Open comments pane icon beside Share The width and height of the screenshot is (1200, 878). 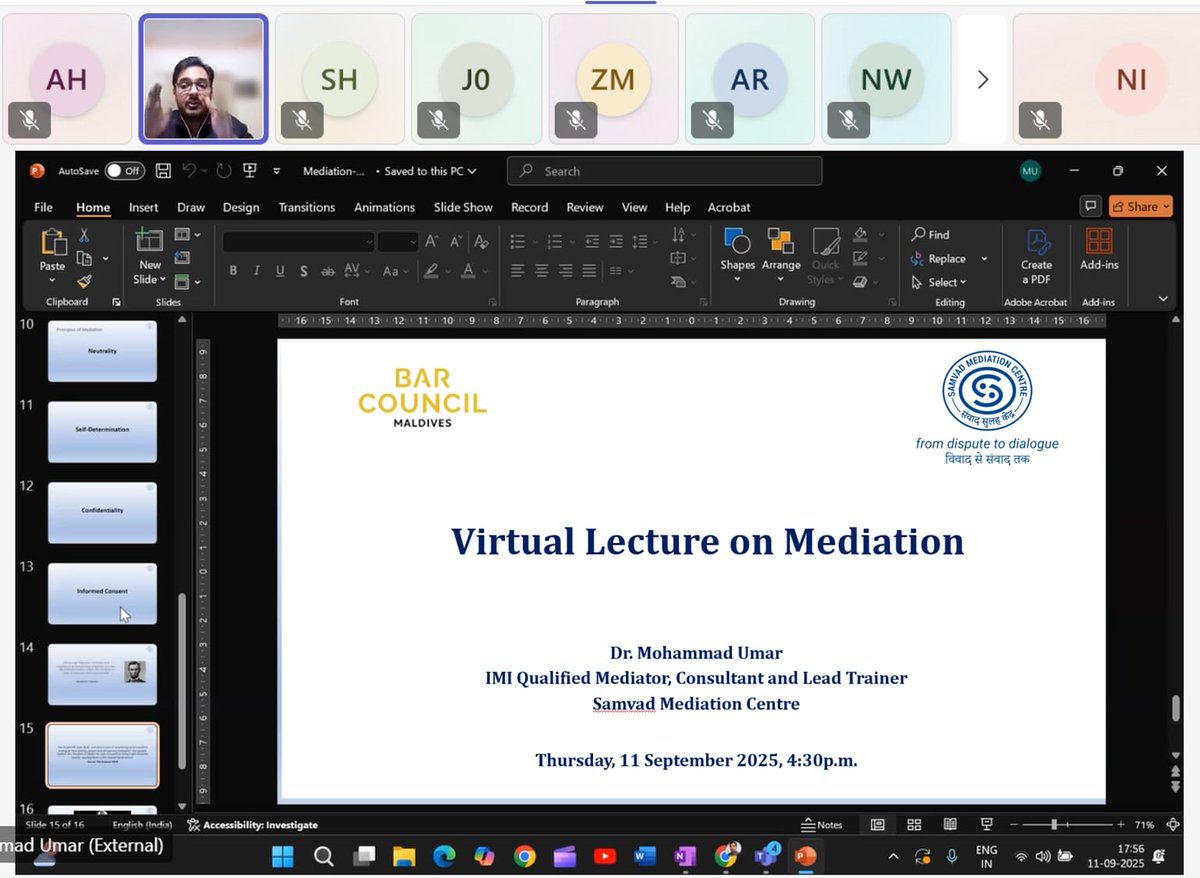tap(1090, 206)
